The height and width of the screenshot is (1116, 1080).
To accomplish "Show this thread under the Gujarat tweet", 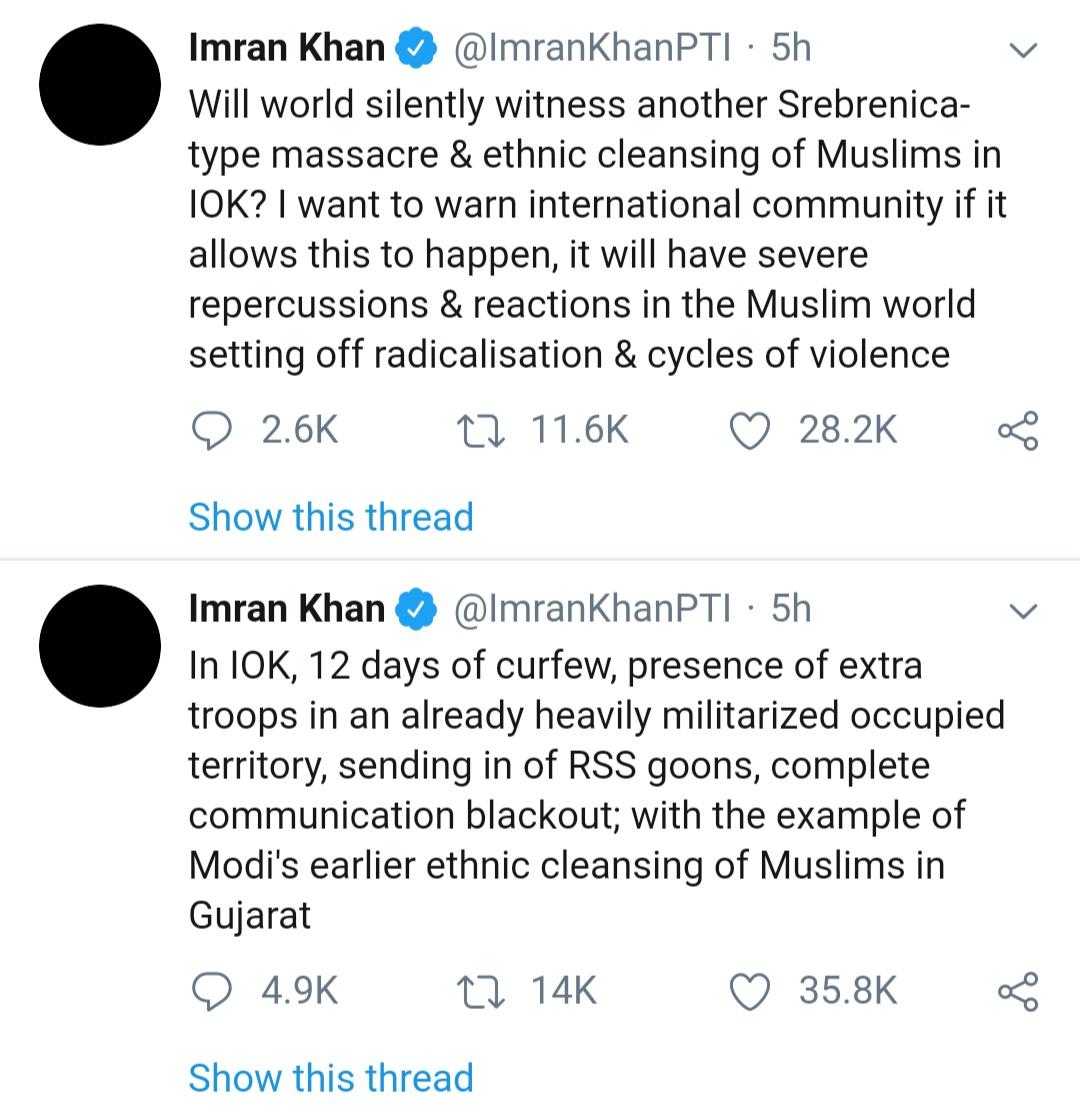I will pos(331,1078).
